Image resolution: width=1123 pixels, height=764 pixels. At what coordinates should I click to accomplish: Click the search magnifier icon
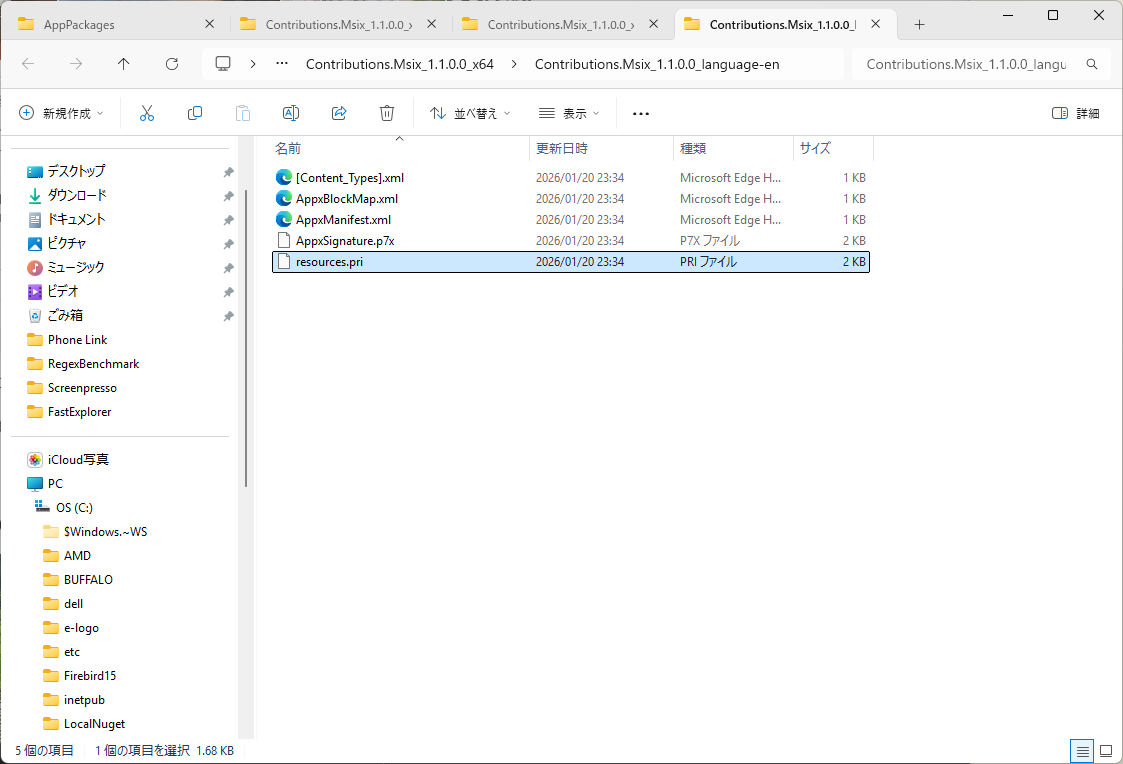click(1091, 64)
